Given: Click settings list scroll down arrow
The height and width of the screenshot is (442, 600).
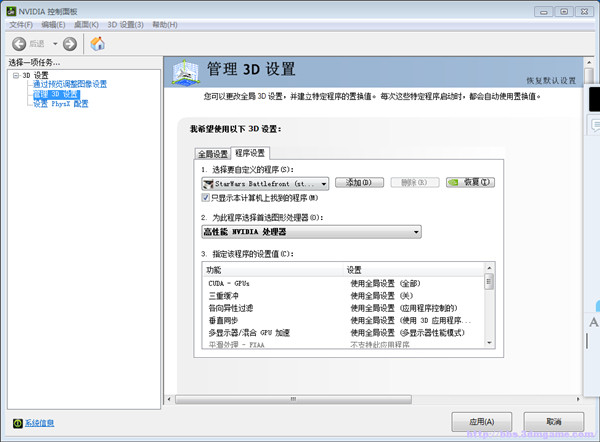Looking at the screenshot, I should coord(489,343).
